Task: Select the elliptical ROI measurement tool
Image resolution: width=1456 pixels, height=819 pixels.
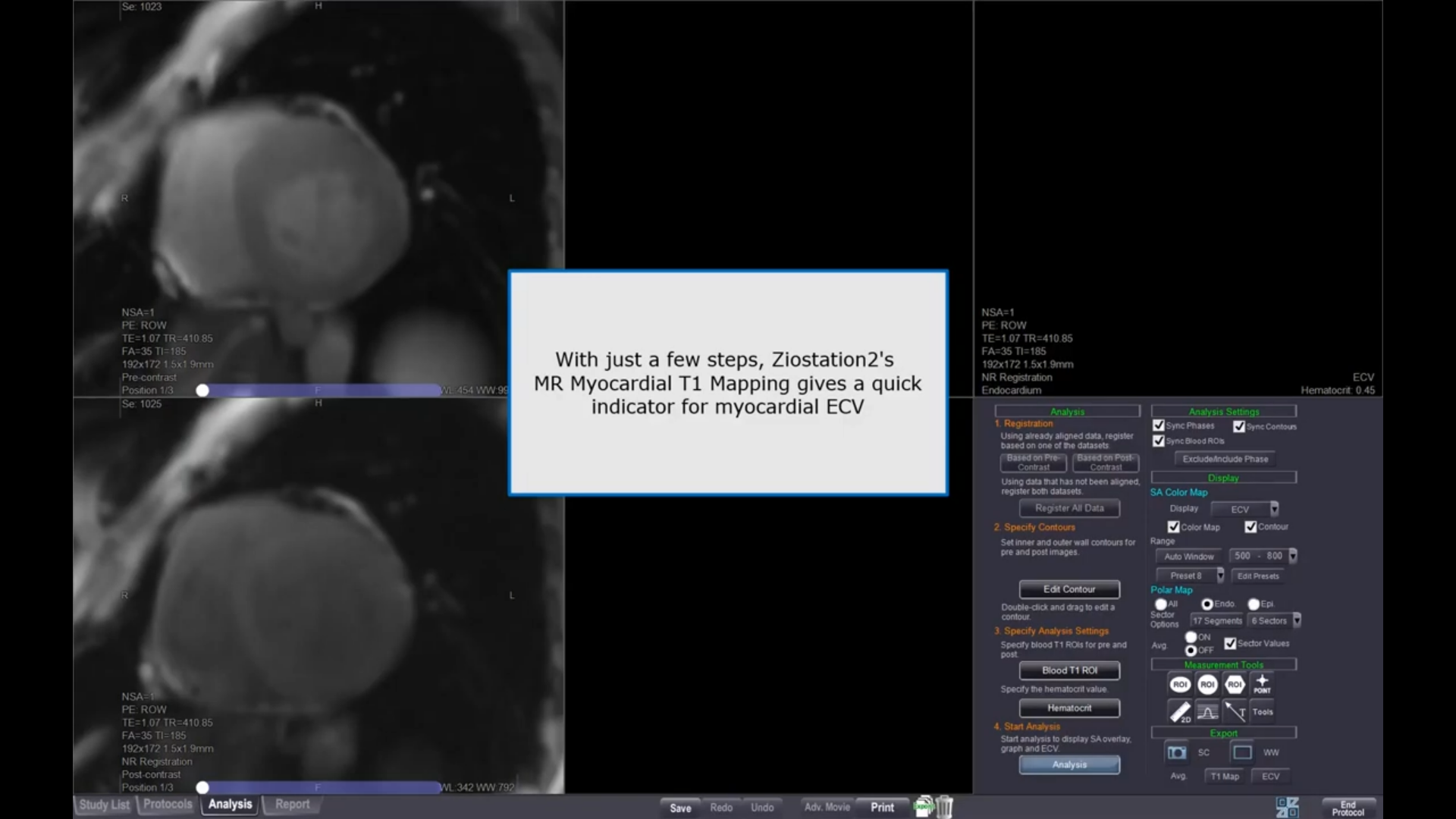Action: point(1180,685)
